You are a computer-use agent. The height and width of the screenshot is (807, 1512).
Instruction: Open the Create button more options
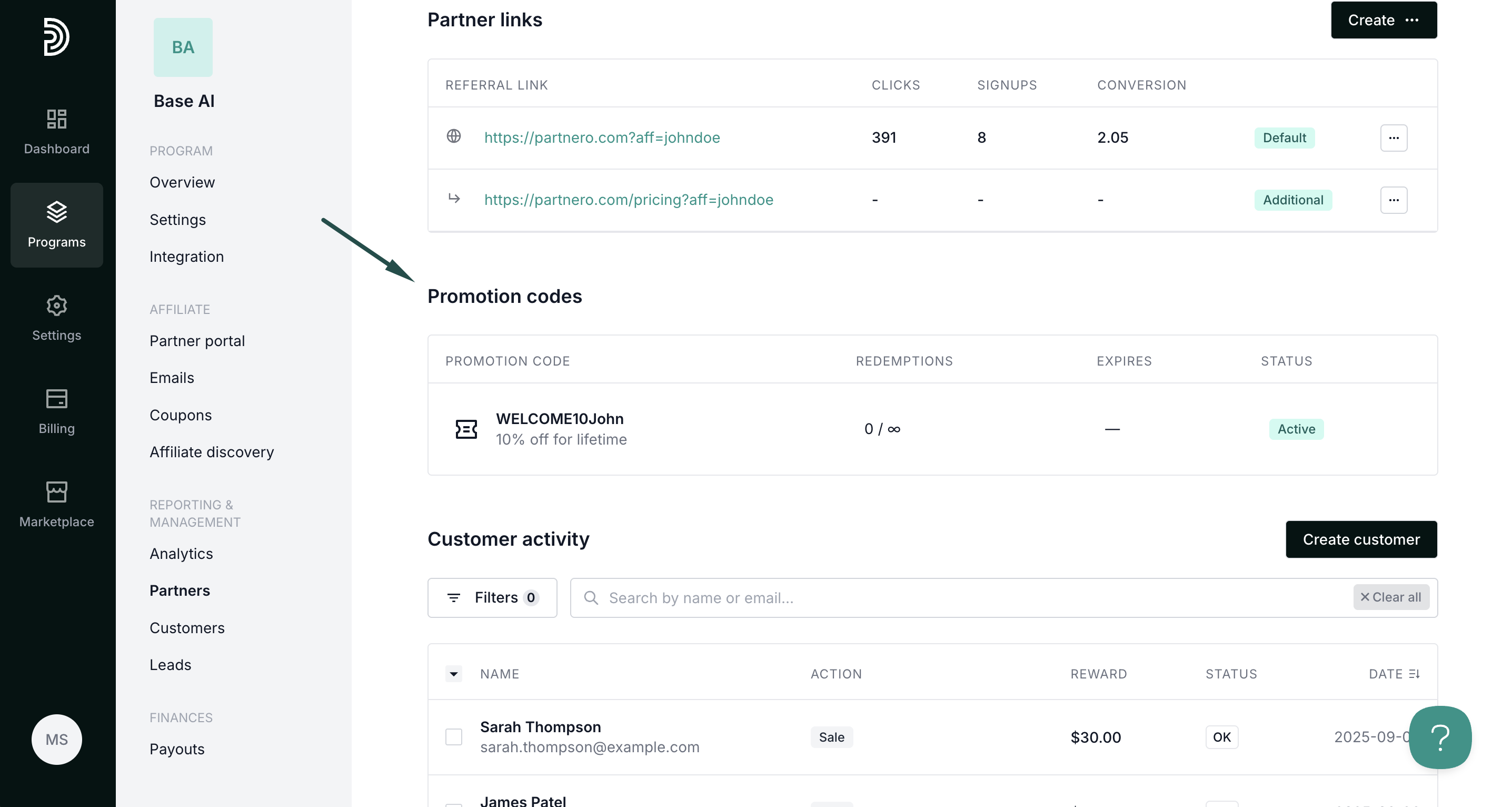coord(1412,20)
